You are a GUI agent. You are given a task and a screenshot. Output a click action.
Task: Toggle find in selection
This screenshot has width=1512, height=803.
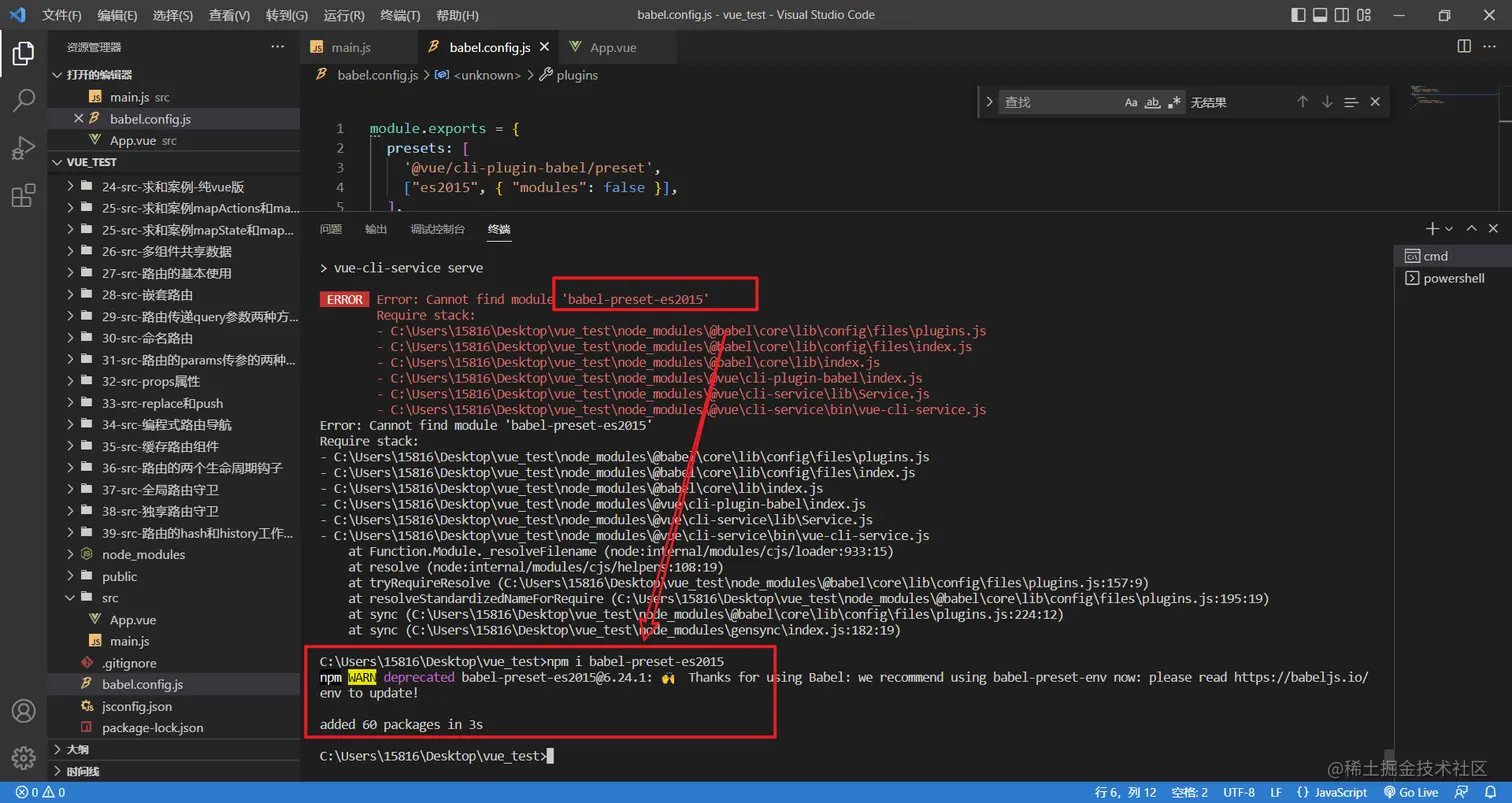coord(1351,102)
